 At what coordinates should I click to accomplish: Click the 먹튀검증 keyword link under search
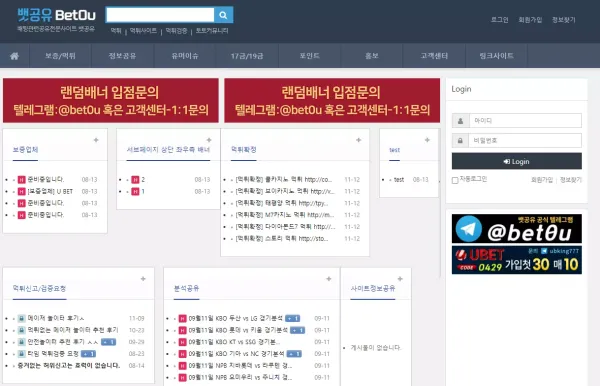[176, 31]
